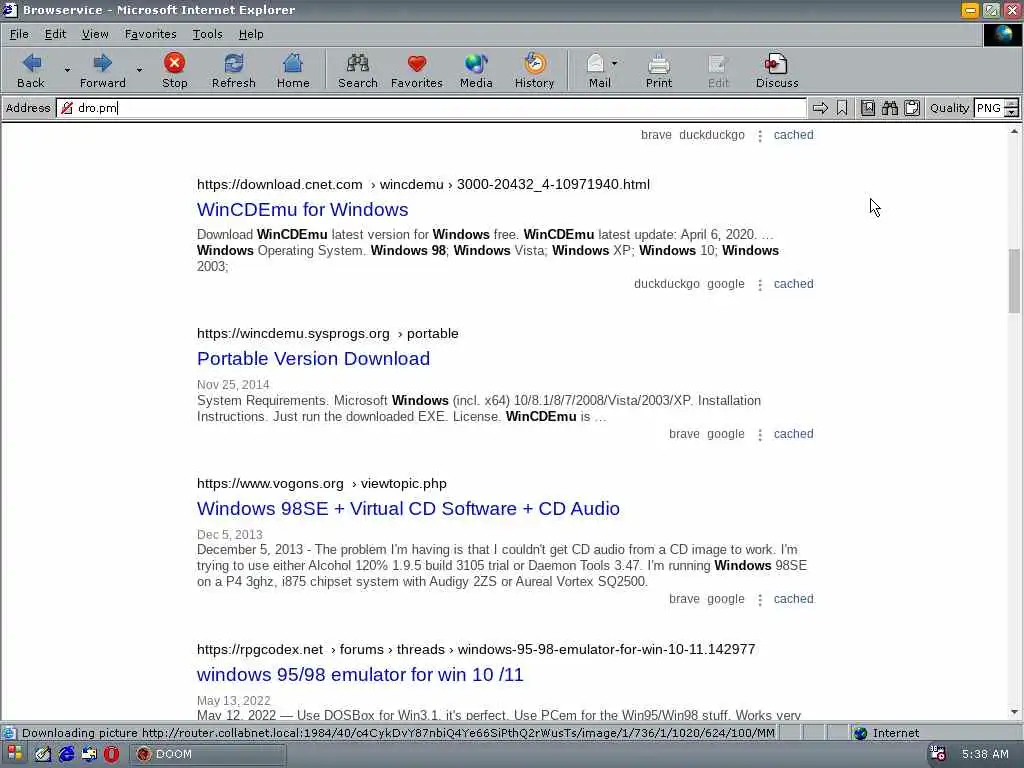Open options dots next to brave duckduckgo
The height and width of the screenshot is (768, 1024).
pos(760,136)
